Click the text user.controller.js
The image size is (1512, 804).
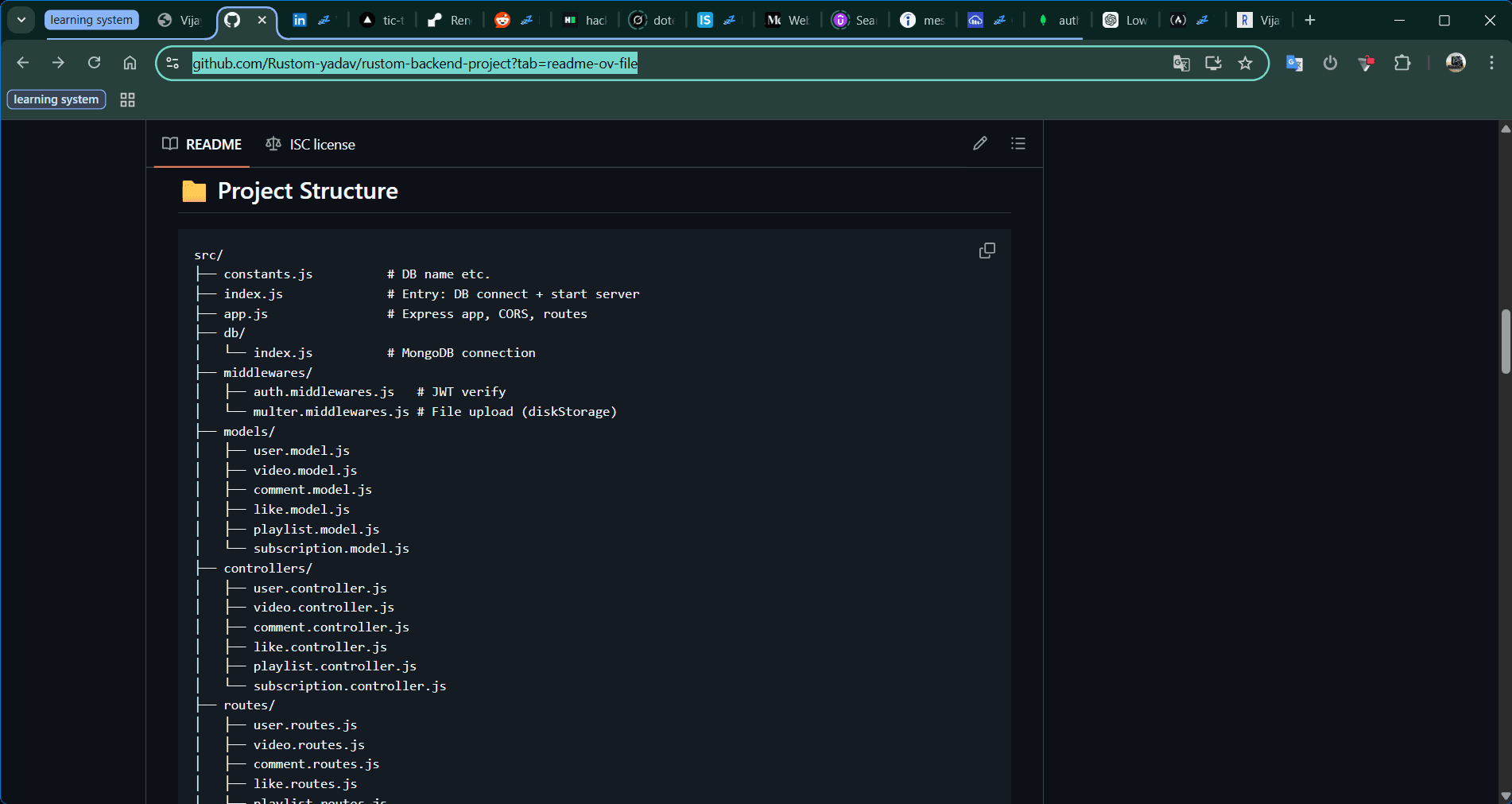[x=320, y=588]
